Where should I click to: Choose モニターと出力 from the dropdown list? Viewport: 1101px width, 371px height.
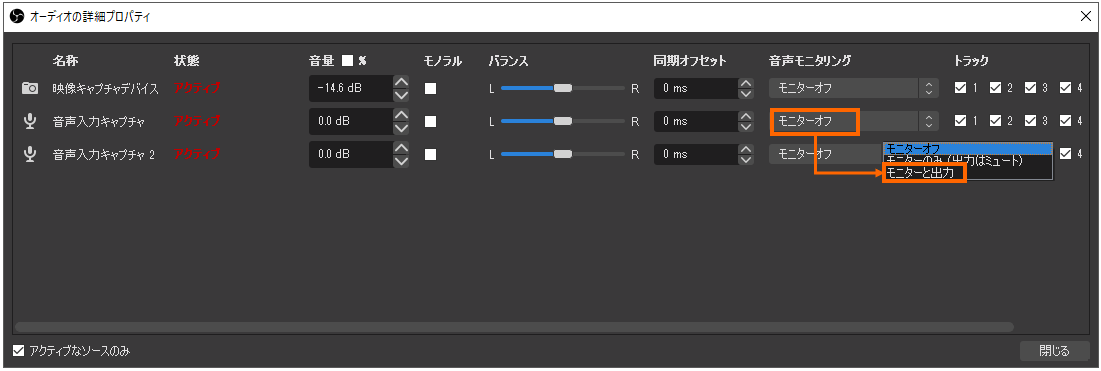[x=968, y=173]
